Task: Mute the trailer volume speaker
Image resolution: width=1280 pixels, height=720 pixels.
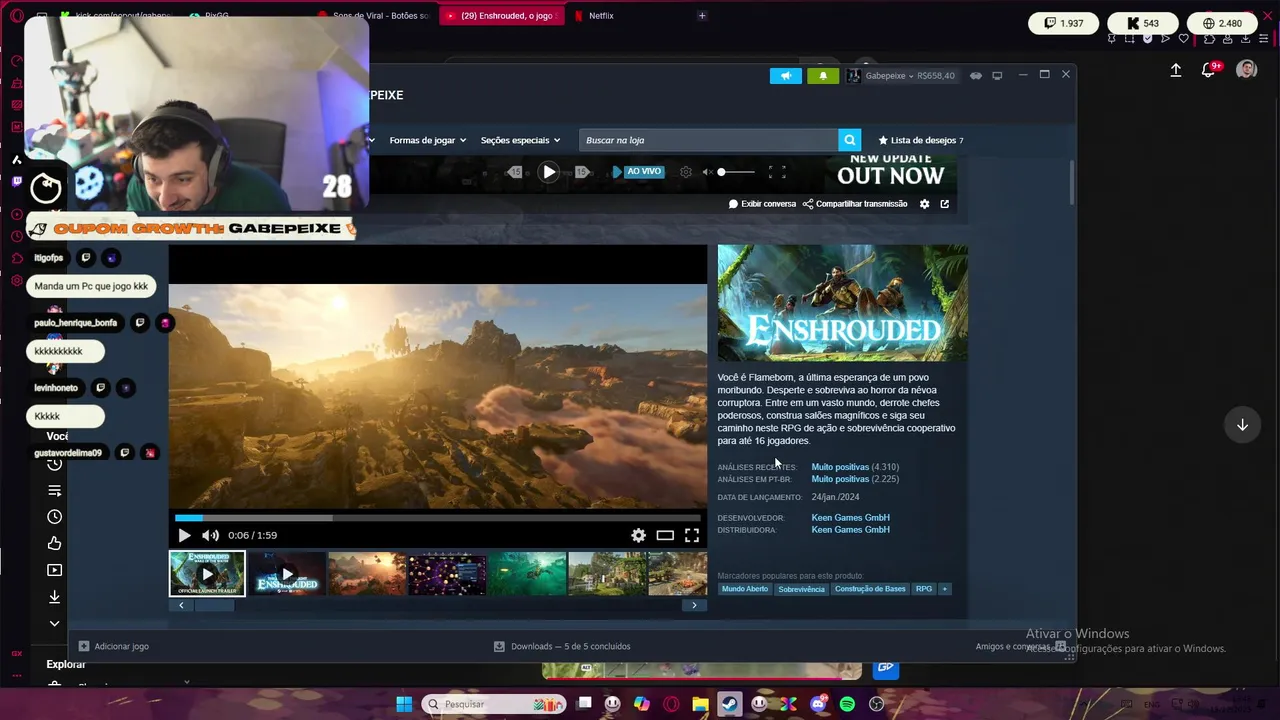Action: 210,536
